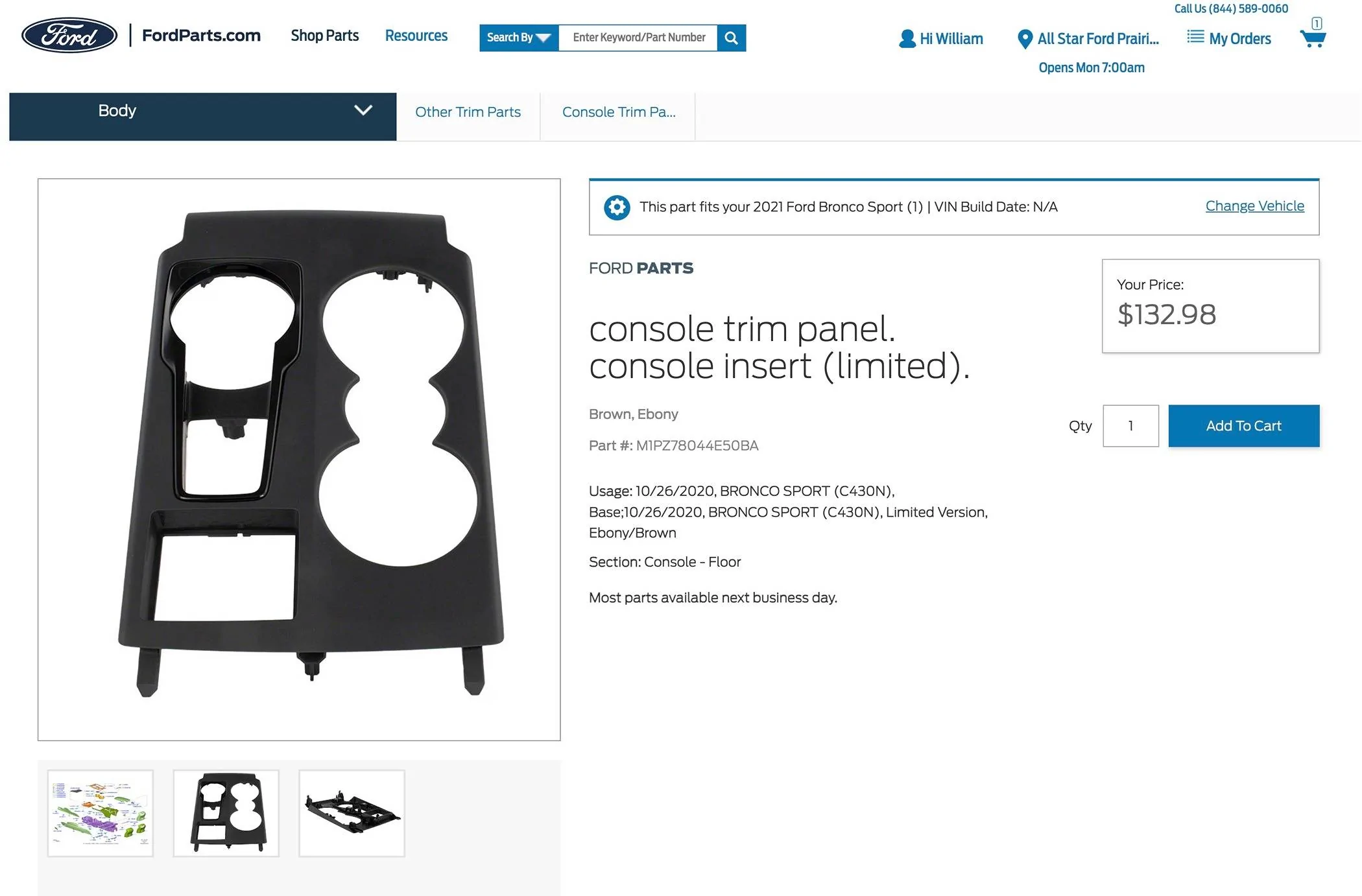Viewport: 1362px width, 896px height.
Task: Open the Shop Parts menu
Action: [324, 36]
